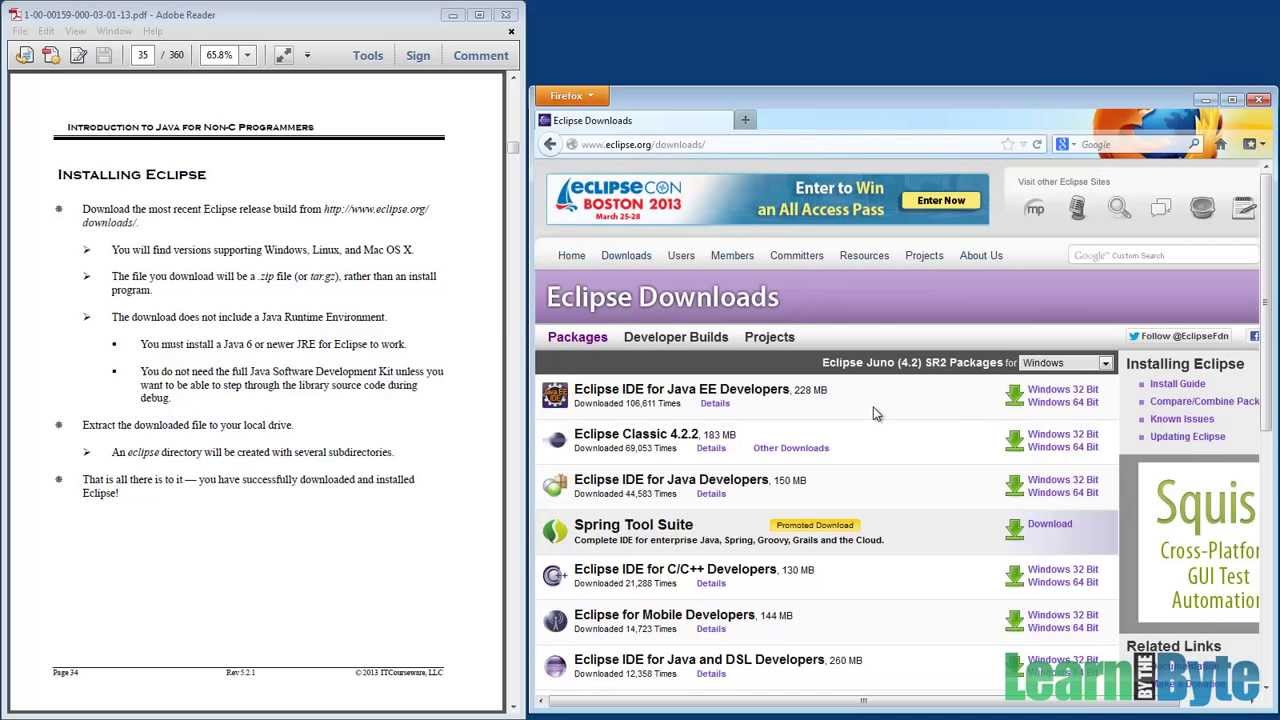Expand the Adobe Reader toolbar options arrow
The width and height of the screenshot is (1280, 720).
tap(307, 55)
